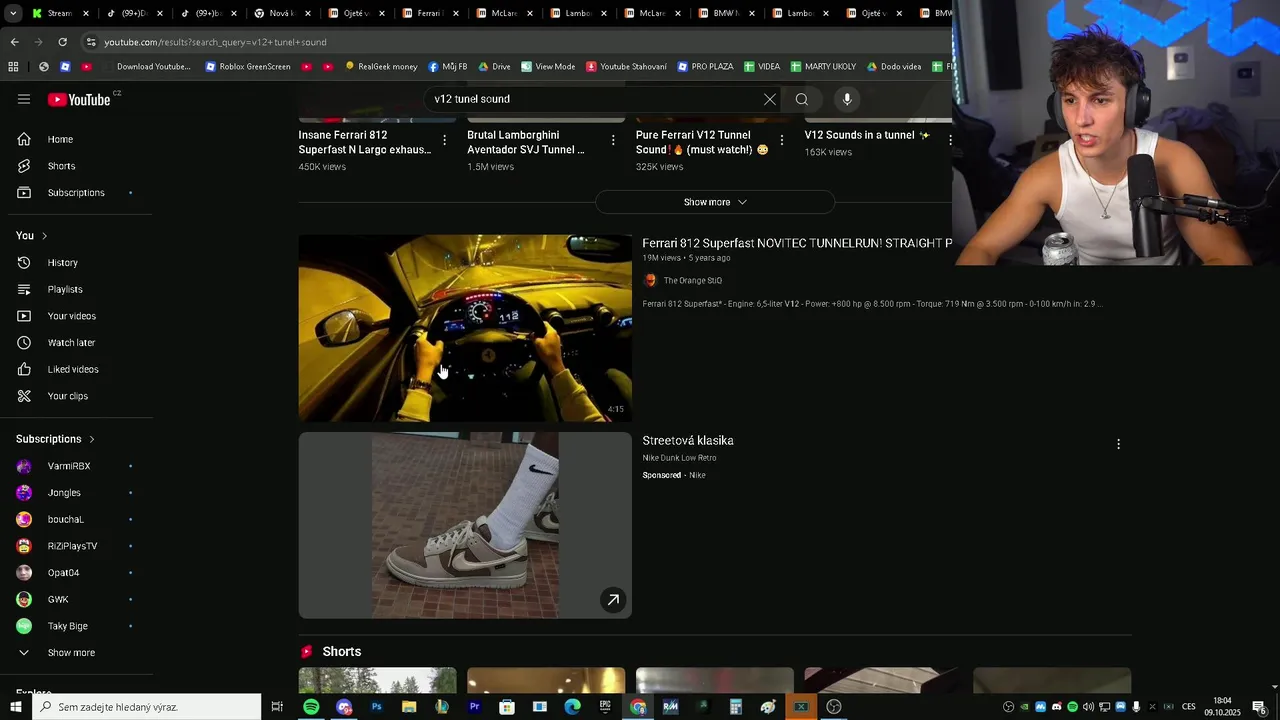The image size is (1280, 720).
Task: Switch to the first BMW tab
Action: coord(725,13)
